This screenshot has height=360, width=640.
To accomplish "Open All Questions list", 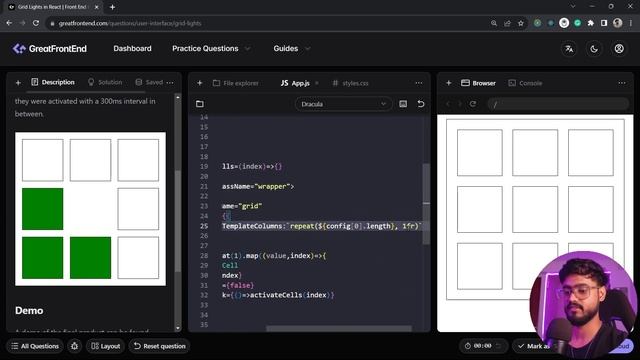I will [35, 346].
